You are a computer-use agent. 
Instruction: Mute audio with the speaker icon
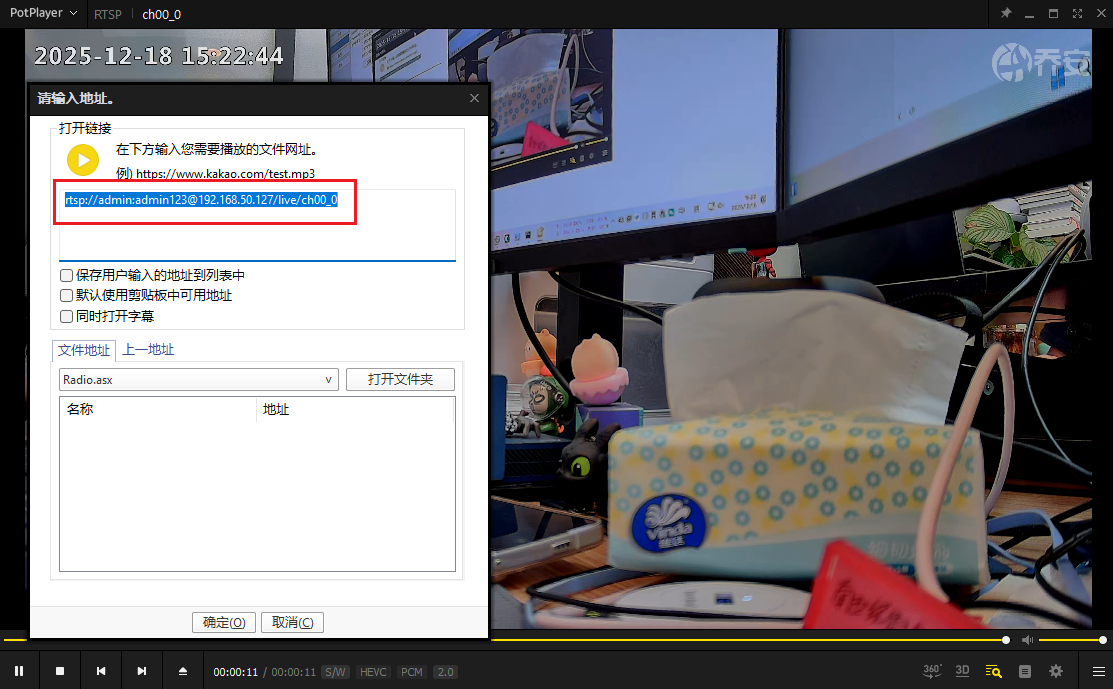pos(1027,640)
